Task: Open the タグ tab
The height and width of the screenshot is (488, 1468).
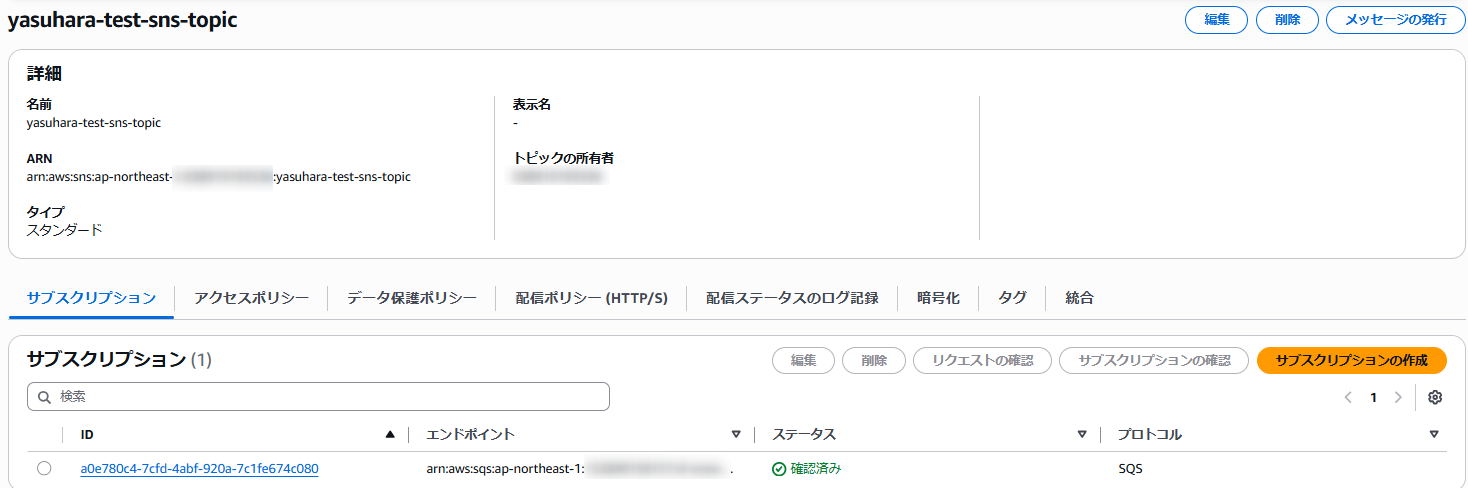Action: click(x=1012, y=298)
